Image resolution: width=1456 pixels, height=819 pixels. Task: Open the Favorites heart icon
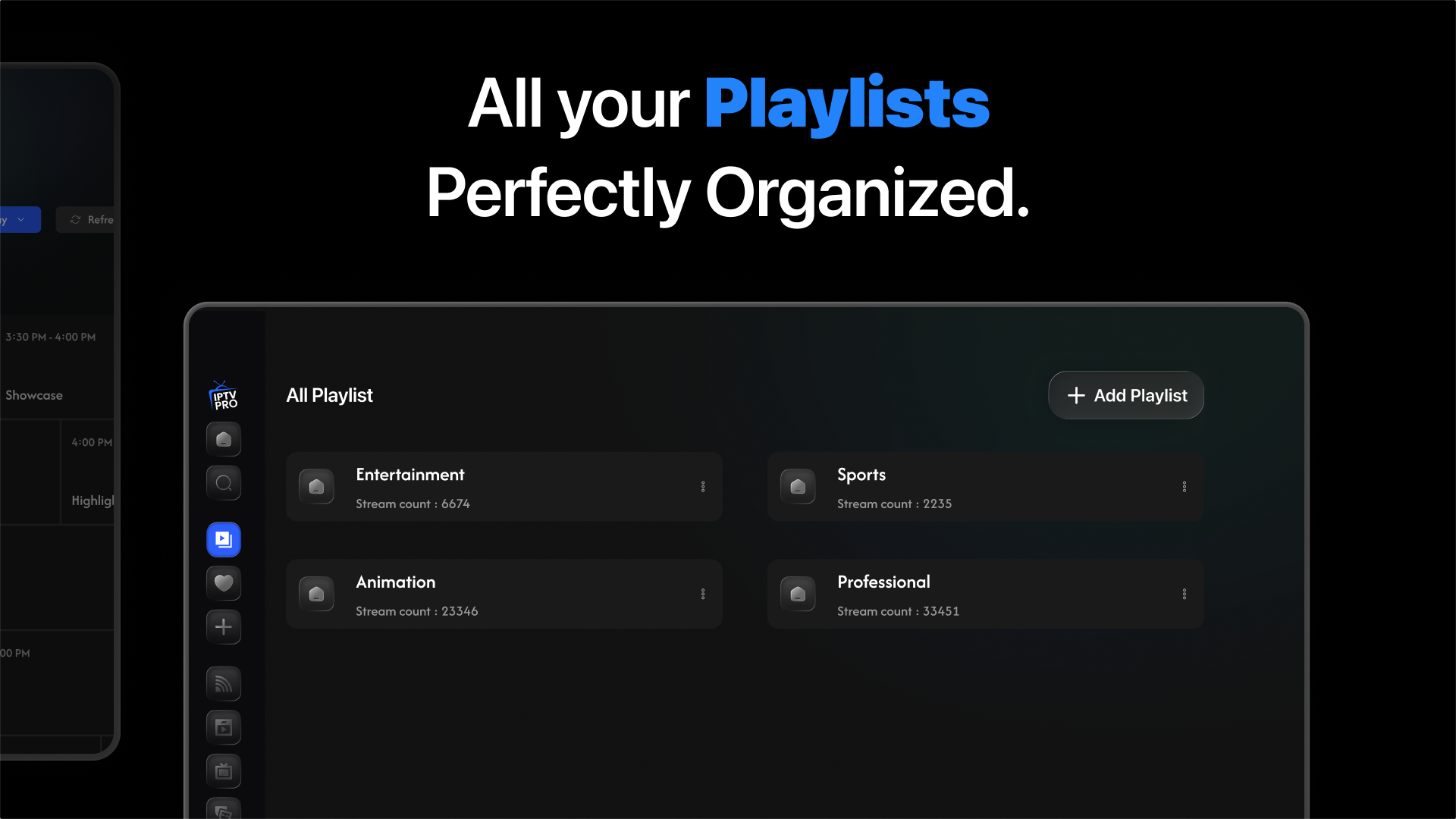coord(224,583)
